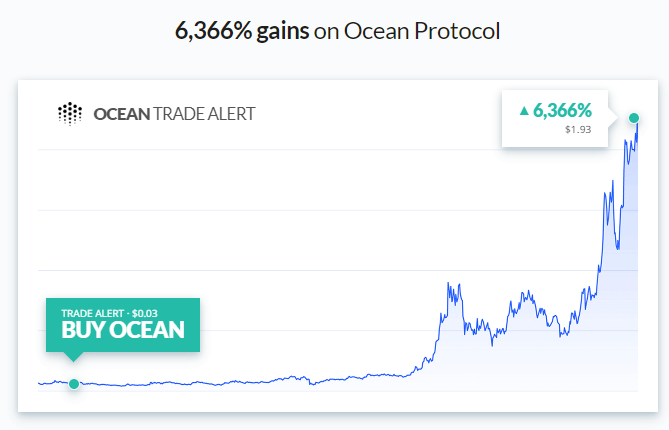The image size is (669, 430).
Task: Select the green dot at the chart peak
Action: tap(634, 118)
